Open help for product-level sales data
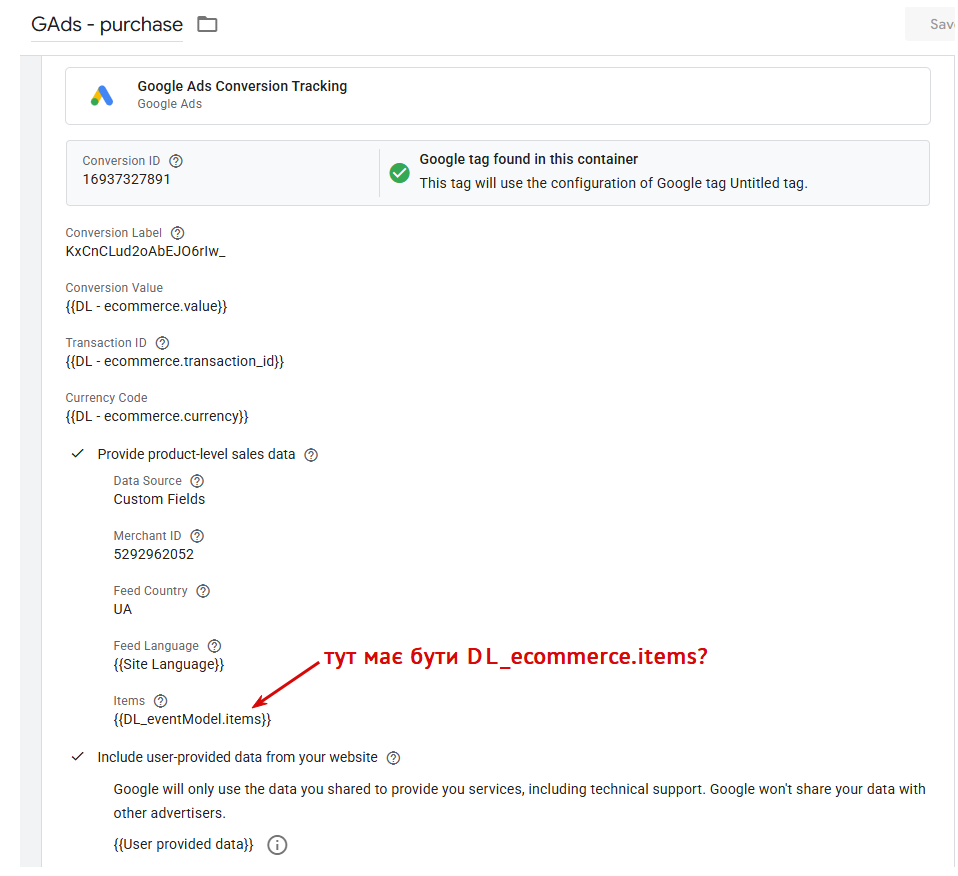958x876 pixels. (x=311, y=455)
